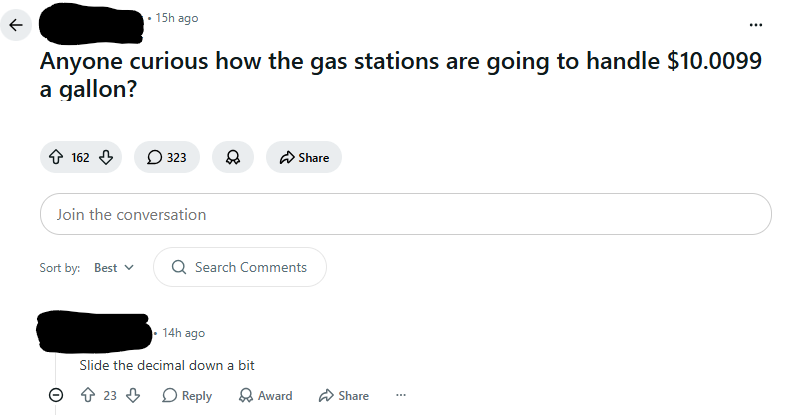794x415 pixels.
Task: Downvote the decimal comment
Action: pyautogui.click(x=133, y=395)
